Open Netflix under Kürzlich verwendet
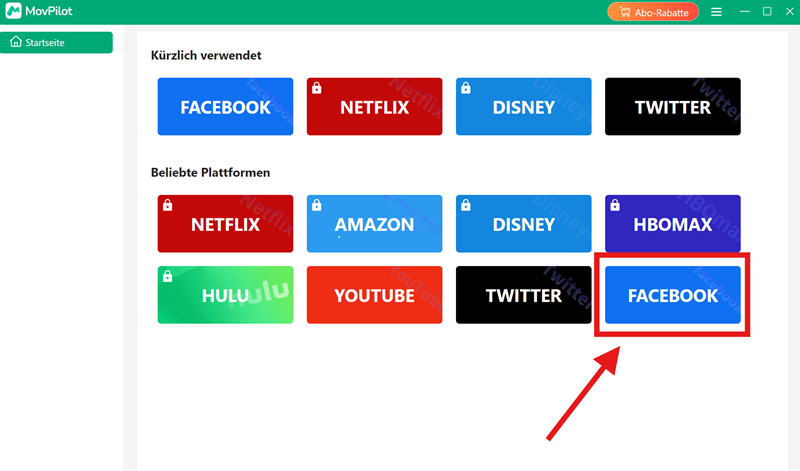800x471 pixels. tap(374, 107)
